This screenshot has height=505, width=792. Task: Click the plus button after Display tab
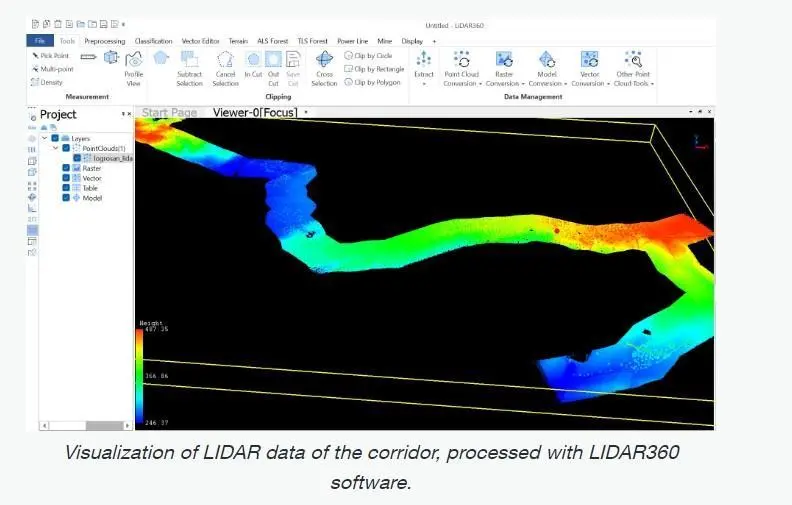434,41
